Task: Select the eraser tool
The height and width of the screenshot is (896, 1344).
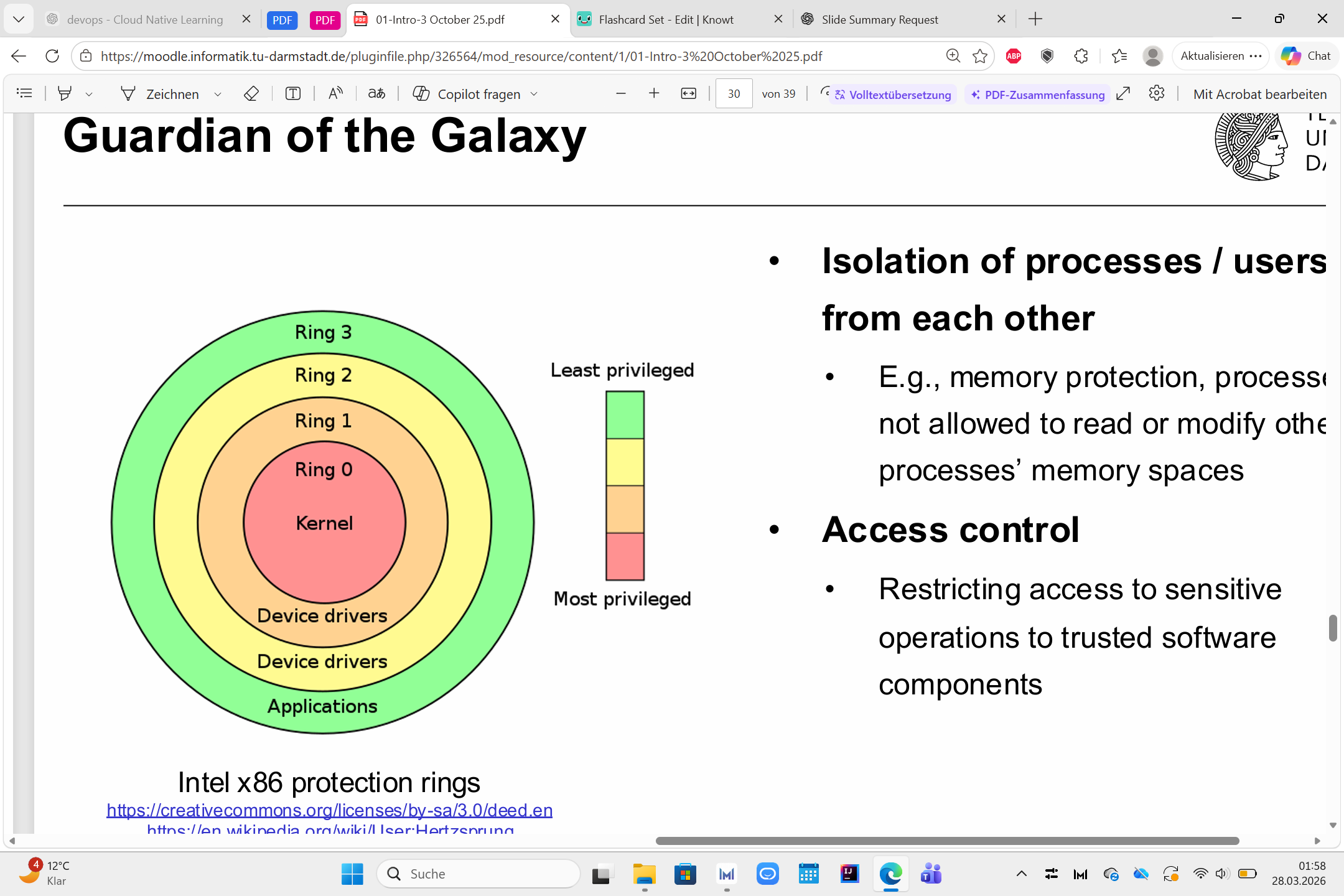Action: [x=251, y=94]
